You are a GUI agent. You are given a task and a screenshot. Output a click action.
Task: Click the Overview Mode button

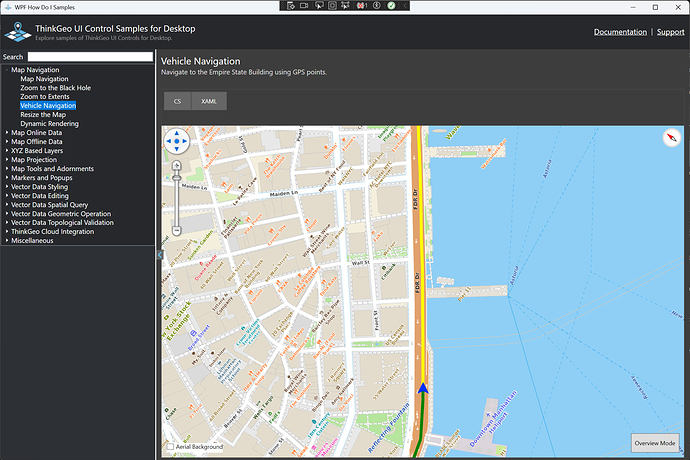655,443
